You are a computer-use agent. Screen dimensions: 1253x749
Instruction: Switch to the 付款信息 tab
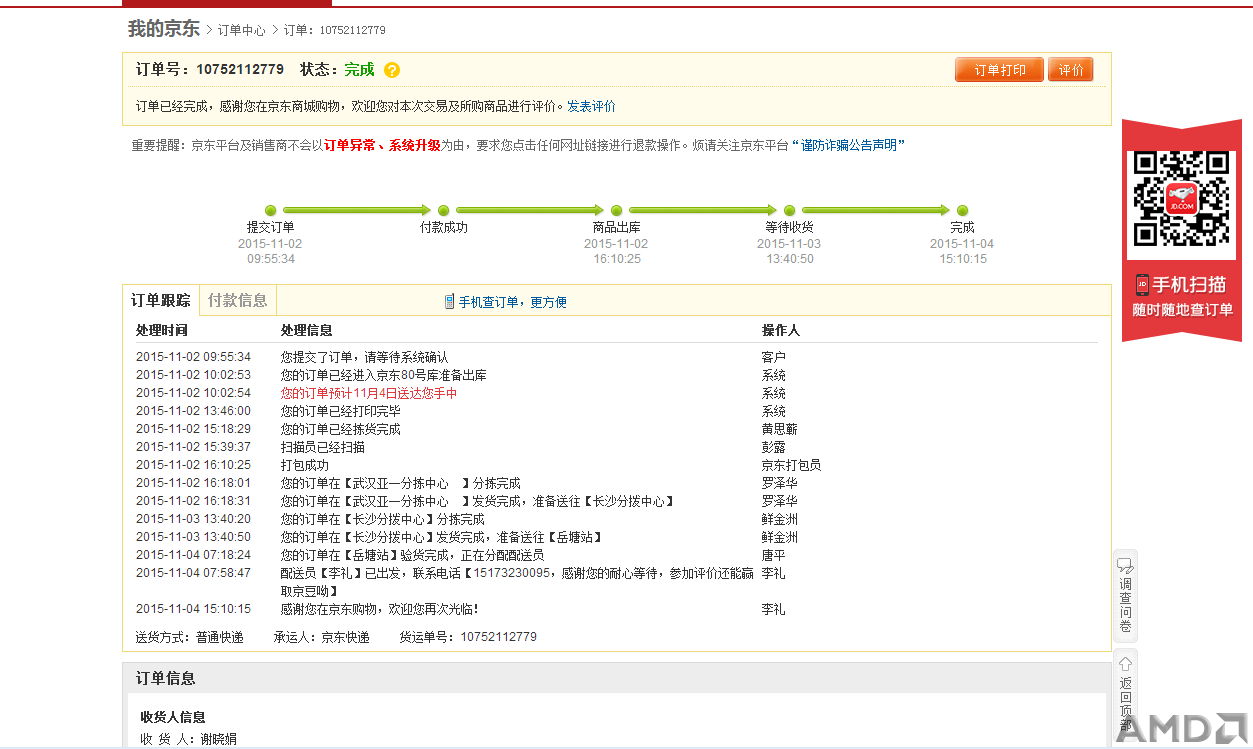(237, 300)
